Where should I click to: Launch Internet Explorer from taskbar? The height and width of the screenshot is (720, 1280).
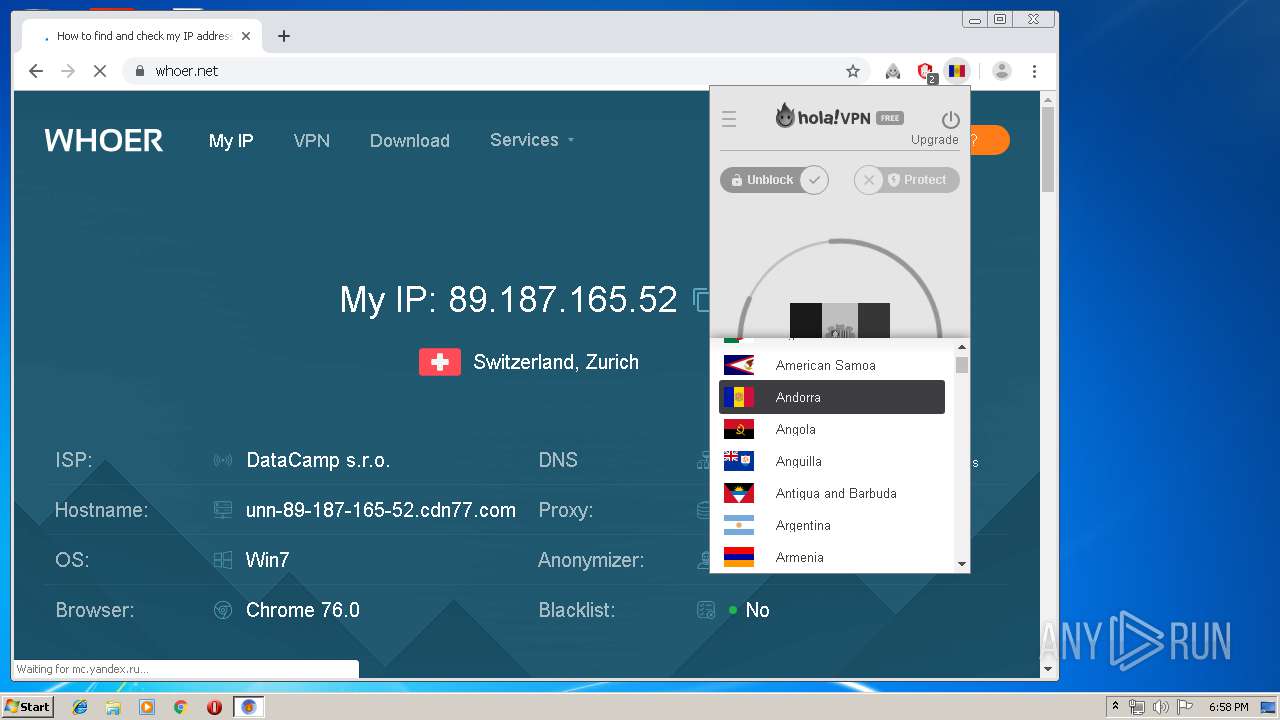click(x=80, y=707)
